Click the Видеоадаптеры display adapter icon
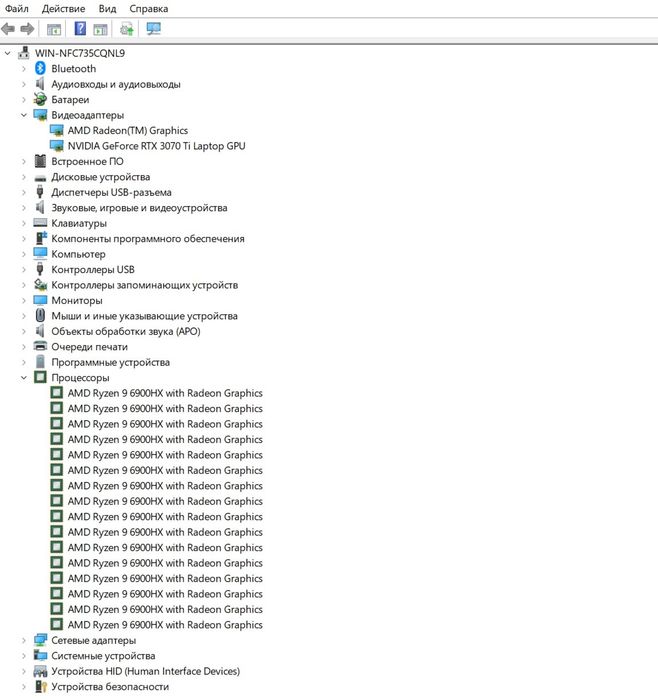Viewport: 658px width, 700px height. click(40, 115)
